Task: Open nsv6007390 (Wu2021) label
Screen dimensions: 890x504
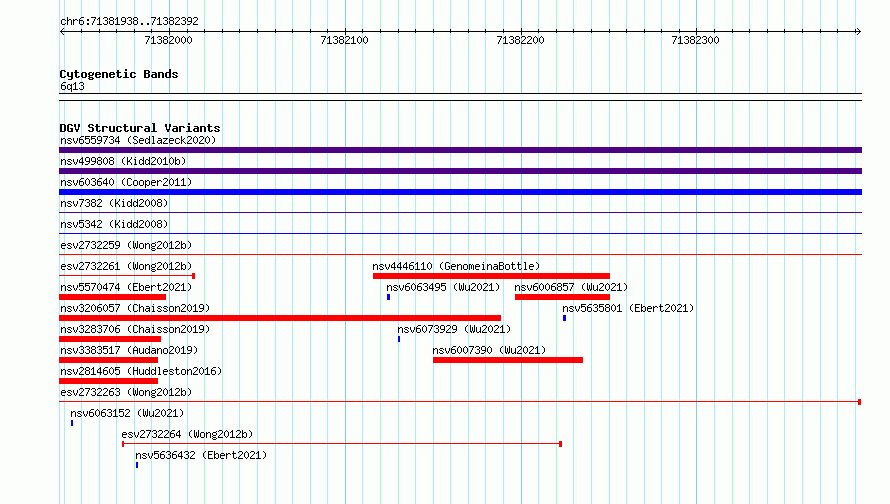Action: (489, 350)
